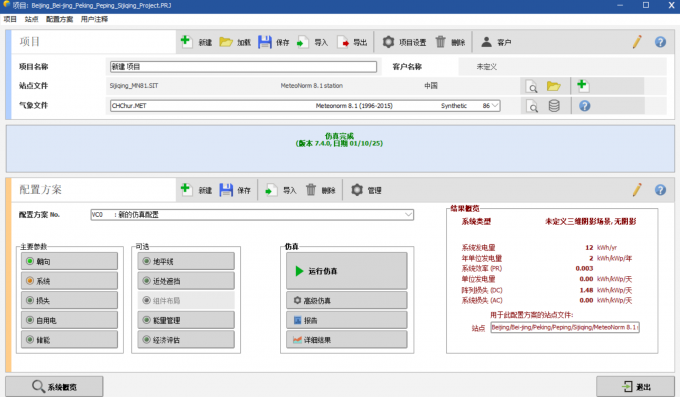Viewport: 680px width, 397px height.
Task: Open the meteo database icon
Action: (554, 106)
